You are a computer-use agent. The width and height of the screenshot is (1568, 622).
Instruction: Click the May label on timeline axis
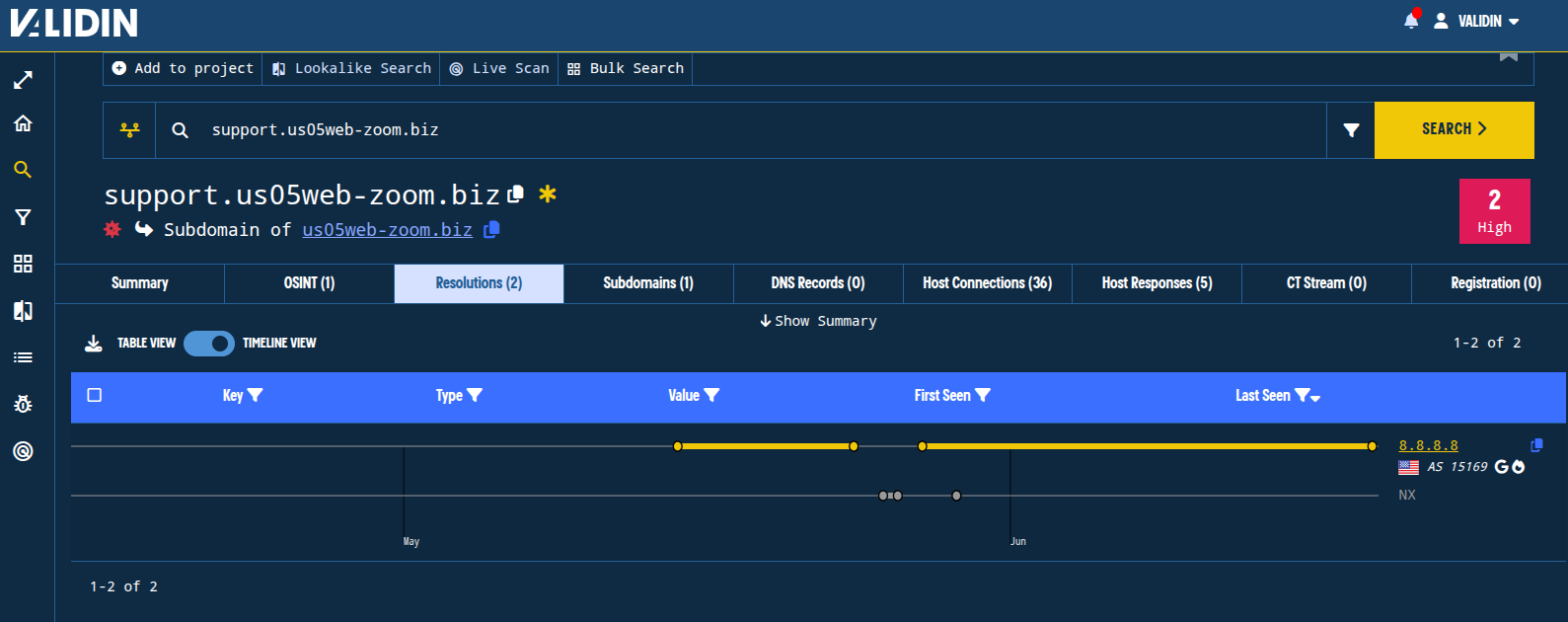[x=411, y=541]
